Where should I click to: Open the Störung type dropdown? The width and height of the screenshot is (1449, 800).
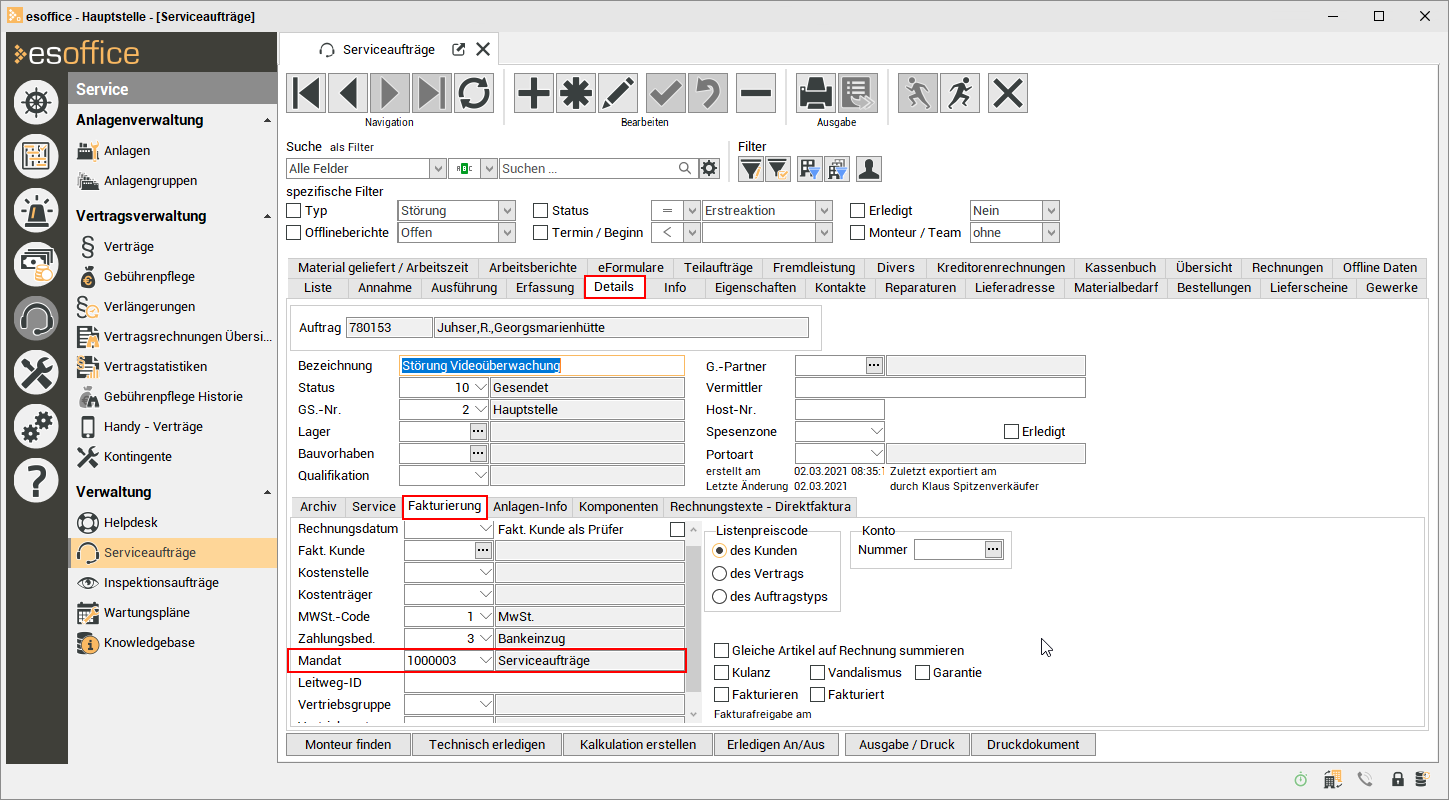pos(507,211)
